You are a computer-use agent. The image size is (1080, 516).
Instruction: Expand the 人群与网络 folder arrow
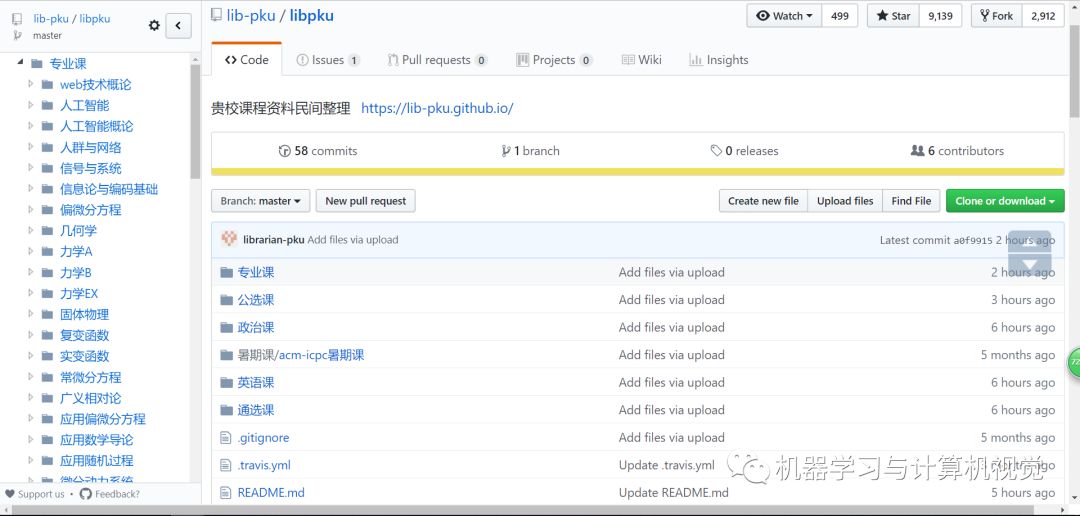(30, 147)
